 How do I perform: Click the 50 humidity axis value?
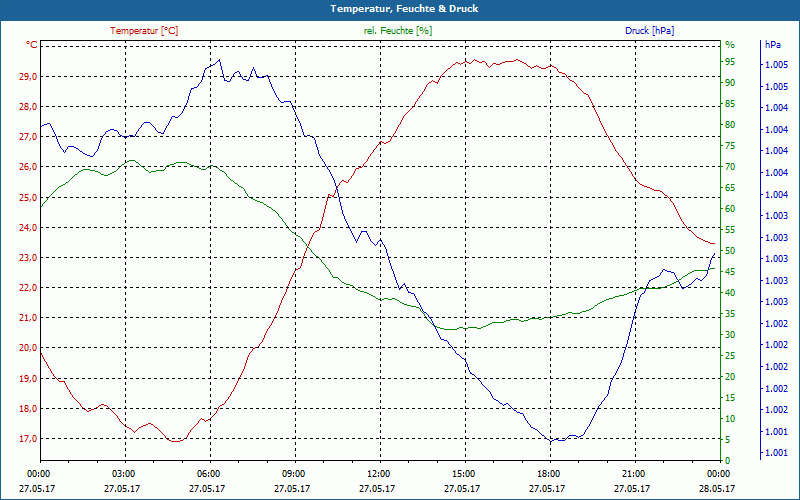click(730, 251)
